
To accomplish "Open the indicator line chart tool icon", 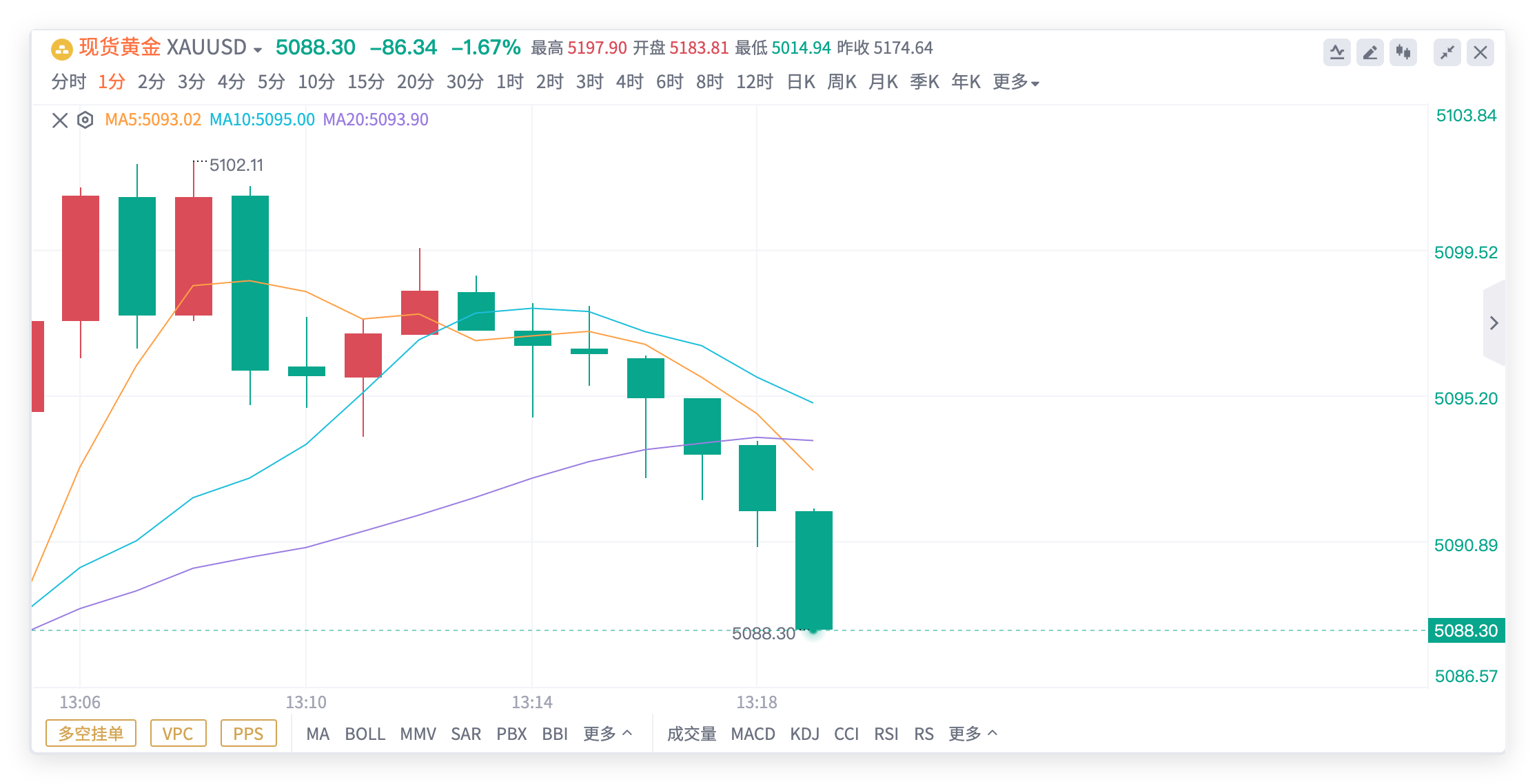I will coord(1336,52).
